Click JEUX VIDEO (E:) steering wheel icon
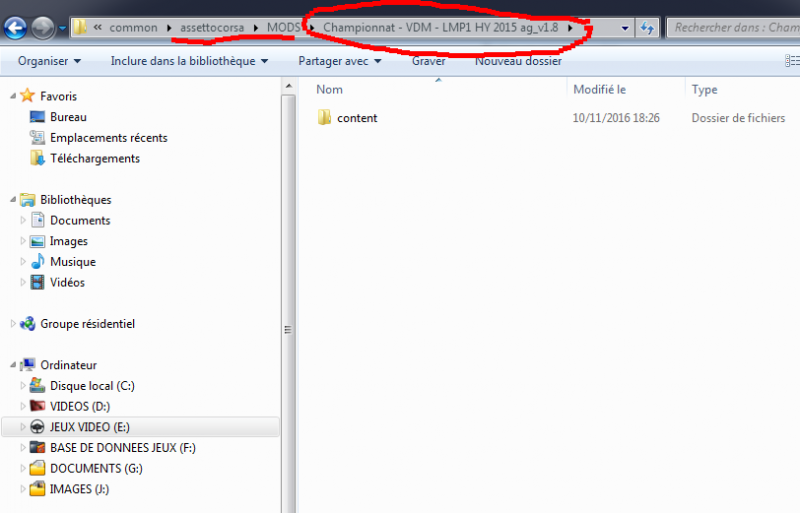This screenshot has width=800, height=513. (x=37, y=427)
